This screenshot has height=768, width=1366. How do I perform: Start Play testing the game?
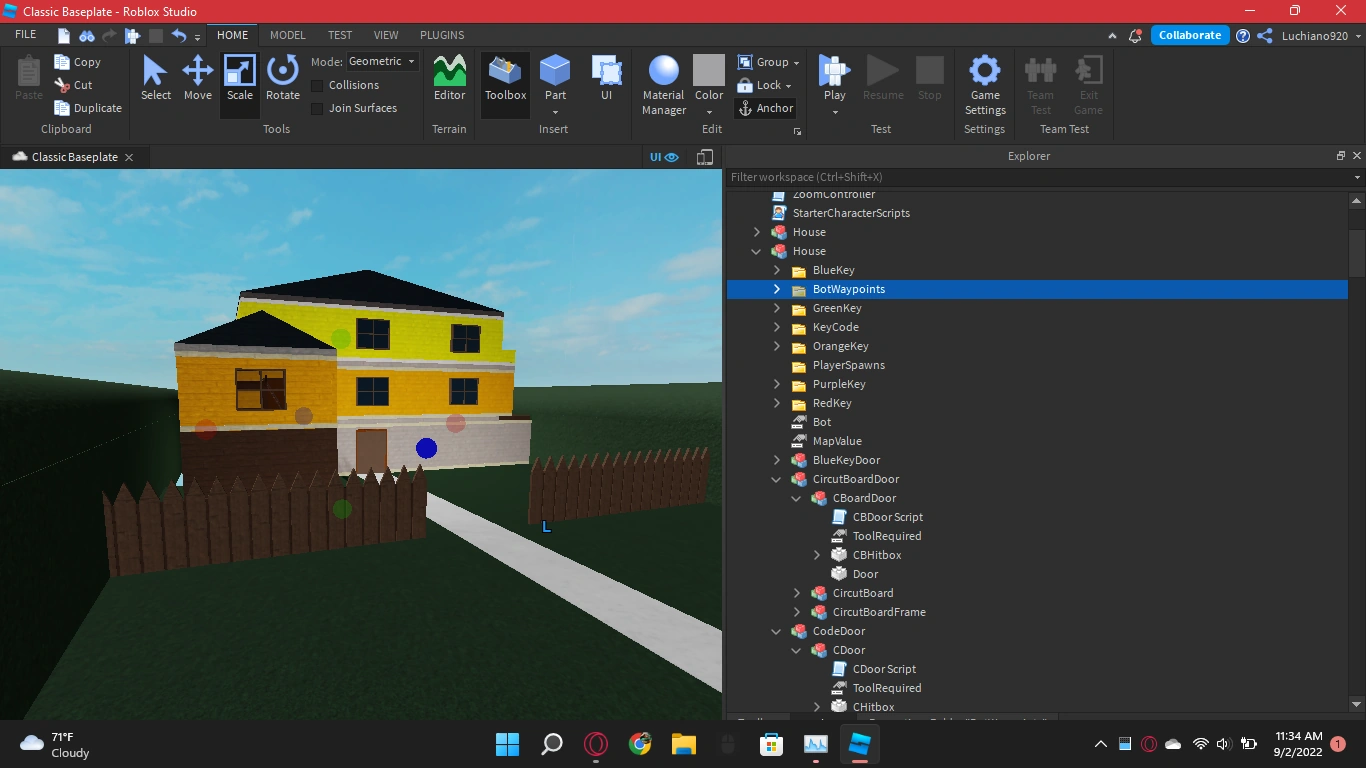pyautogui.click(x=834, y=80)
